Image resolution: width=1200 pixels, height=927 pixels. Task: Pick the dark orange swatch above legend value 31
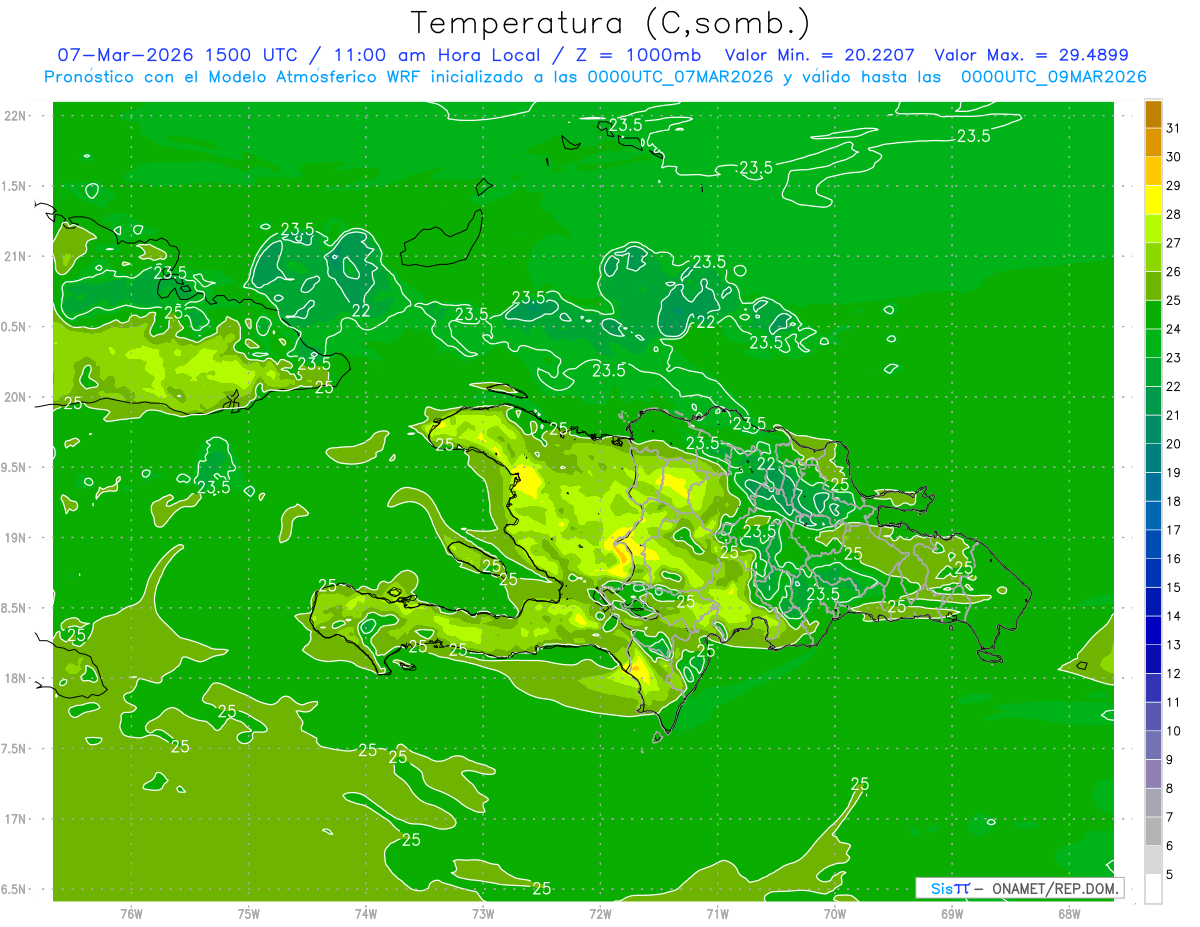click(x=1153, y=114)
